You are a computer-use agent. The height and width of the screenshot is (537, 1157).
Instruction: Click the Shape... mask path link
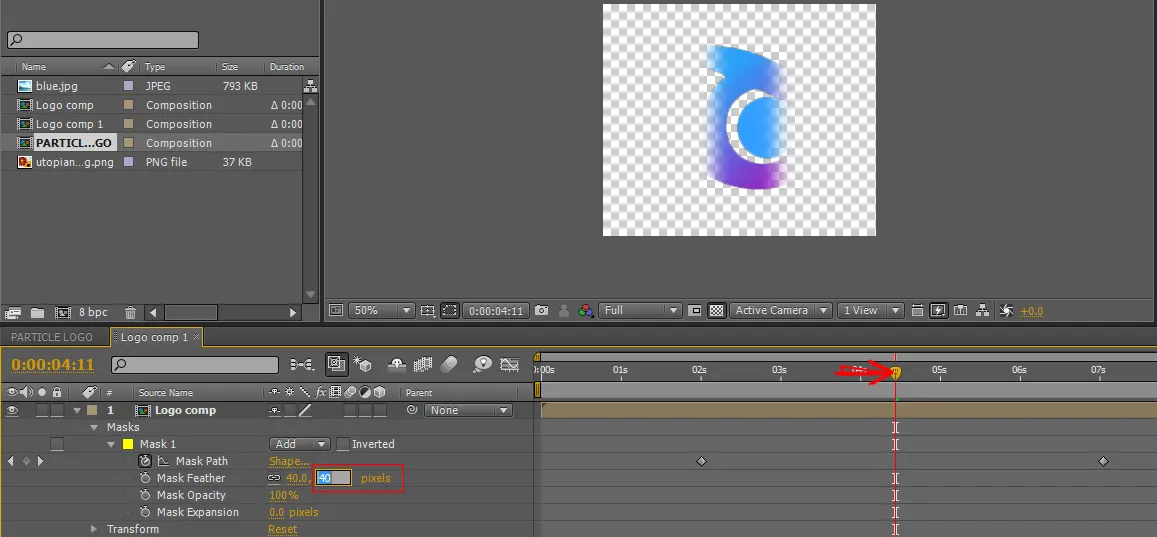[x=289, y=461]
